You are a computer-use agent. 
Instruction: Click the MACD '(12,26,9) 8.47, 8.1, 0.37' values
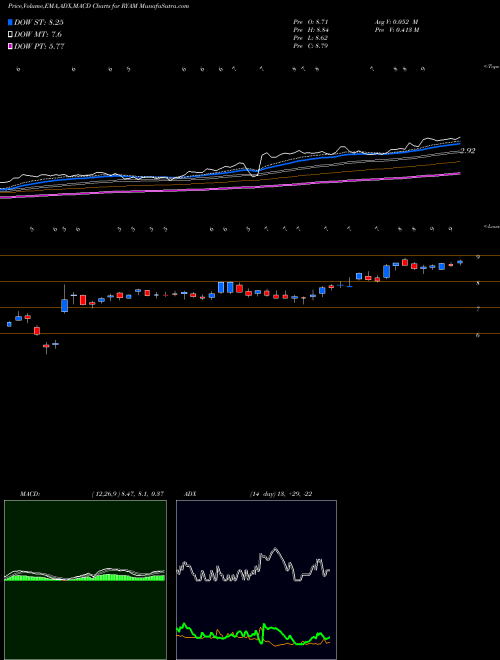tap(128, 494)
